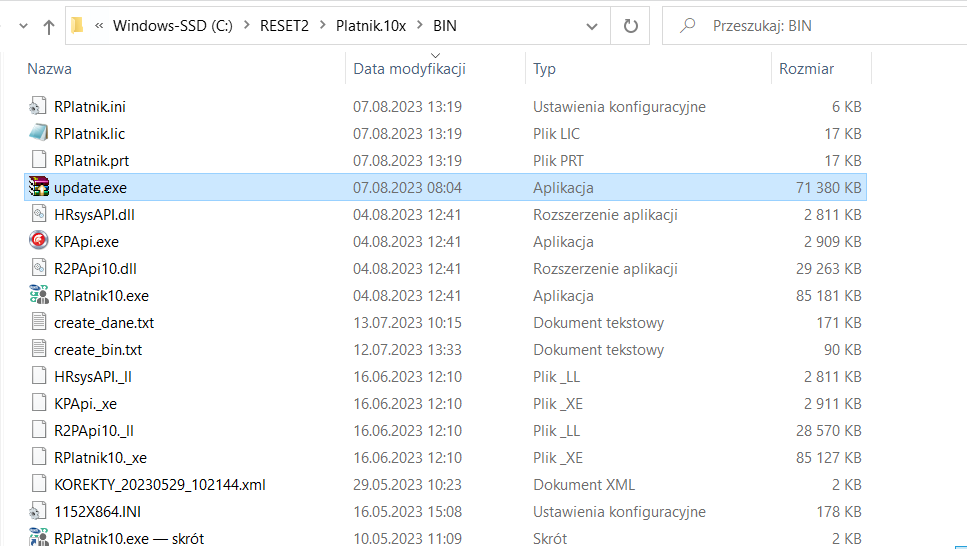Image resolution: width=967 pixels, height=549 pixels.
Task: Click the R2PApi10._ll file icon
Action: [38, 431]
